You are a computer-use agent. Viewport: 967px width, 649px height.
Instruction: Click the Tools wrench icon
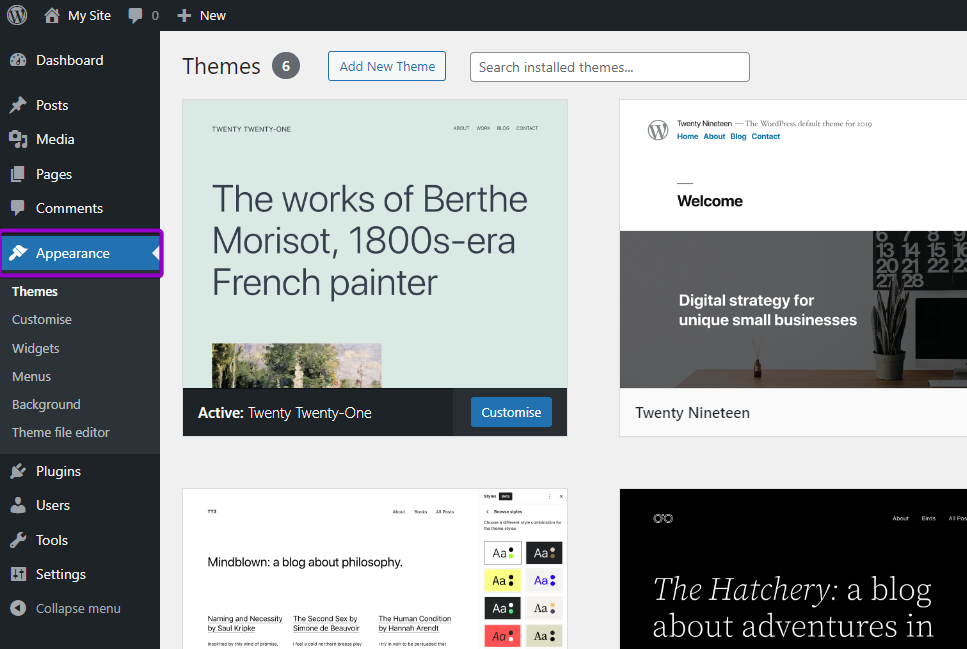pos(19,540)
